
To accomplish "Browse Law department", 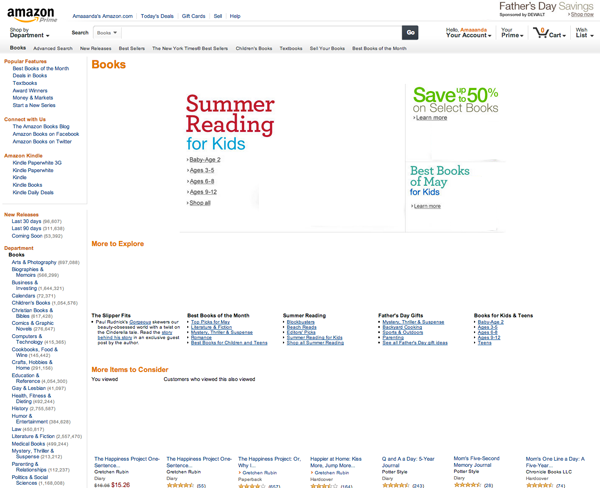I will click(16, 429).
